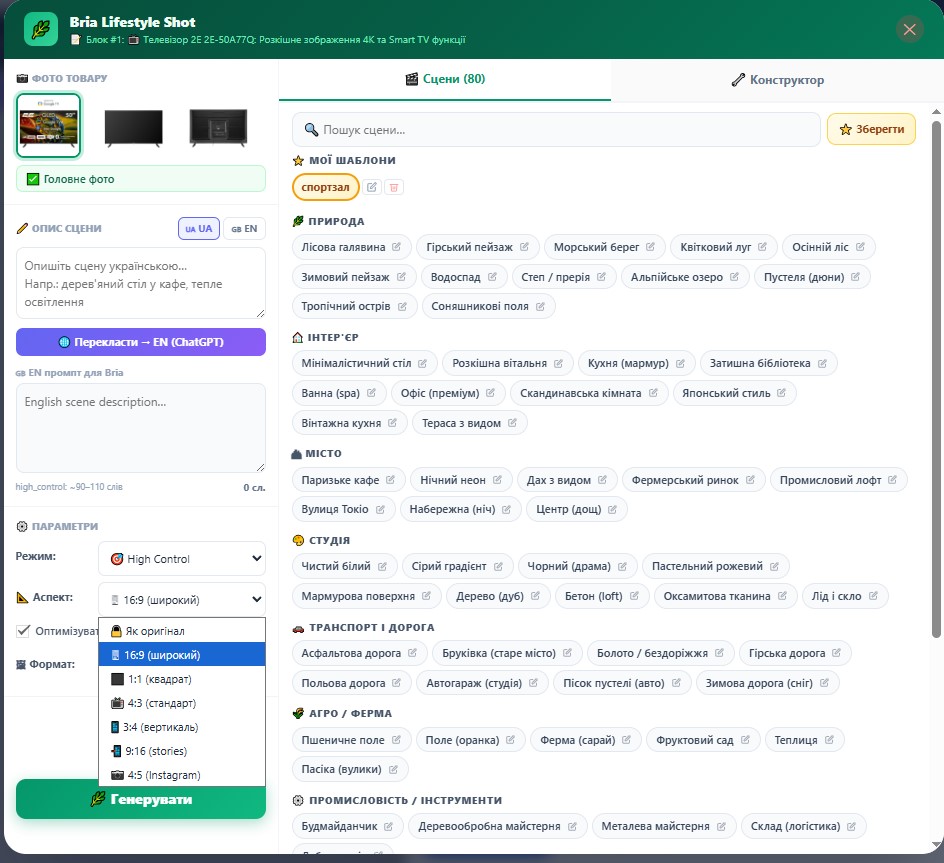Click the Генерувати button
944x863 pixels.
[x=141, y=800]
